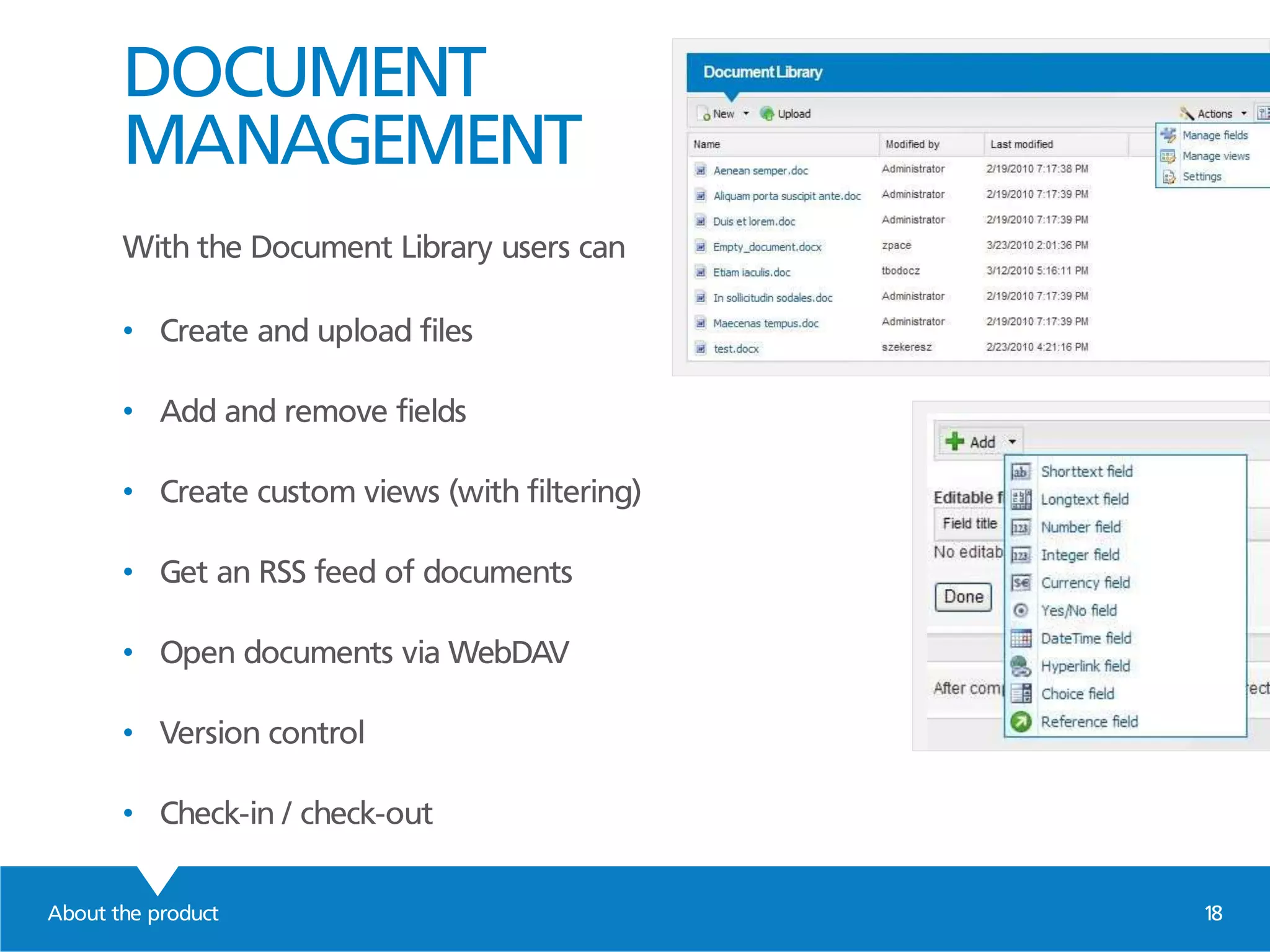The image size is (1270, 952).
Task: Click the Manage views icon
Action: coord(1168,156)
